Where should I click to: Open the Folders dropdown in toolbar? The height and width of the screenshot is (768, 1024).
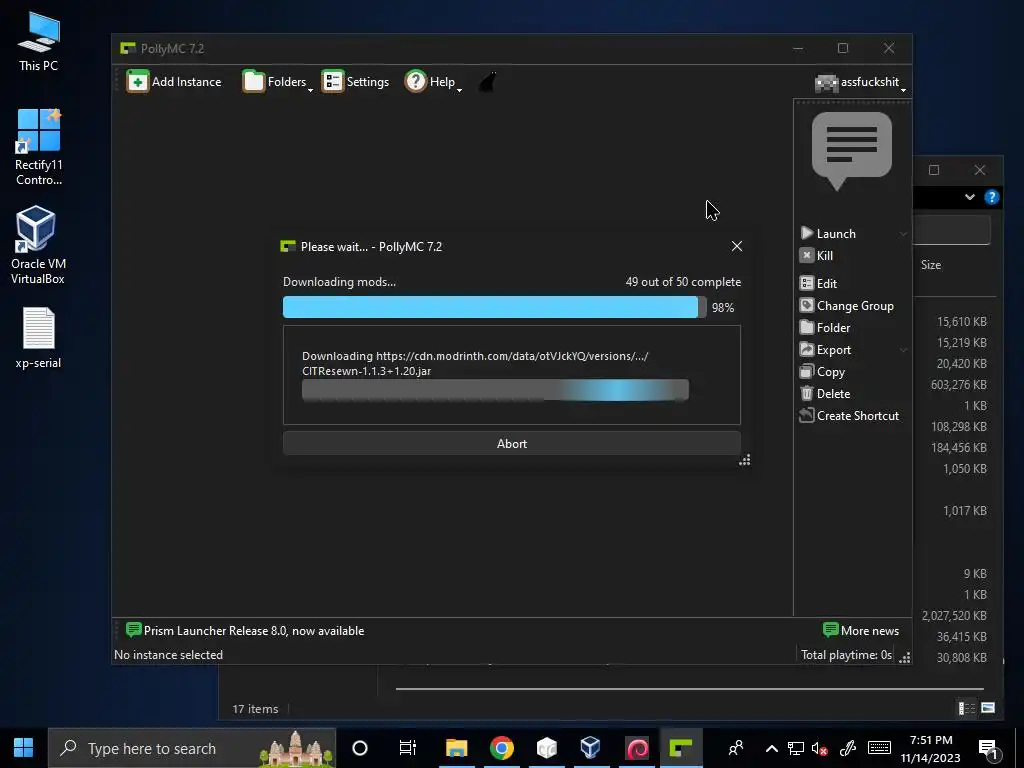pos(278,82)
